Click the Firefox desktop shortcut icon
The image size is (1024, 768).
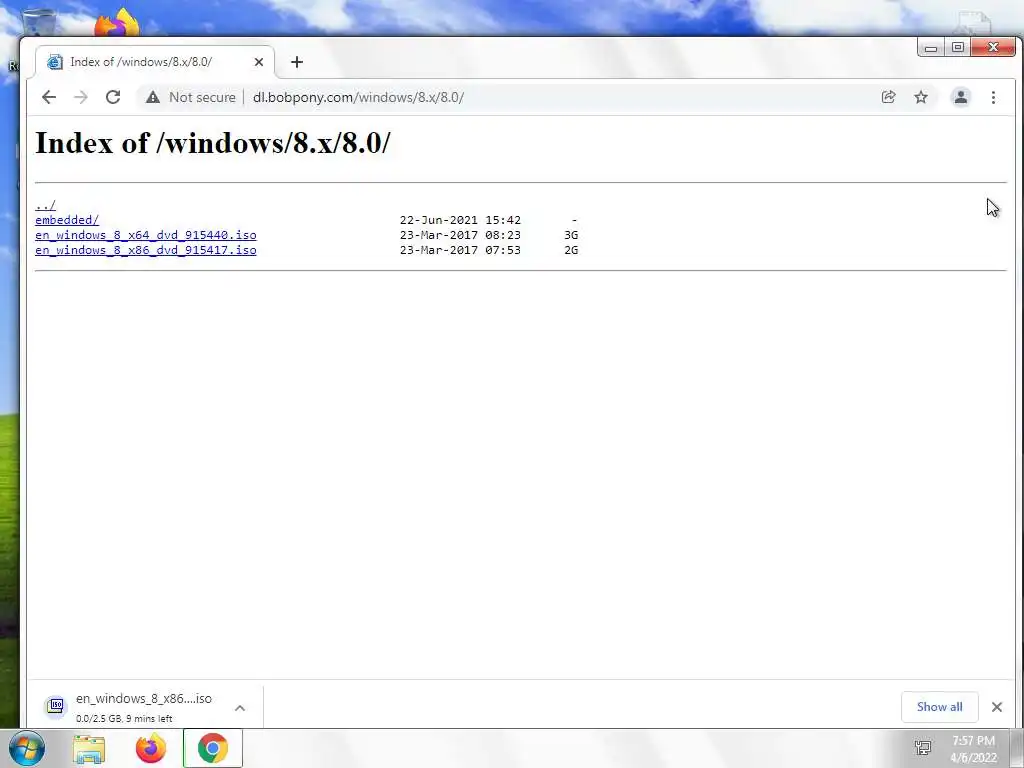pos(116,22)
